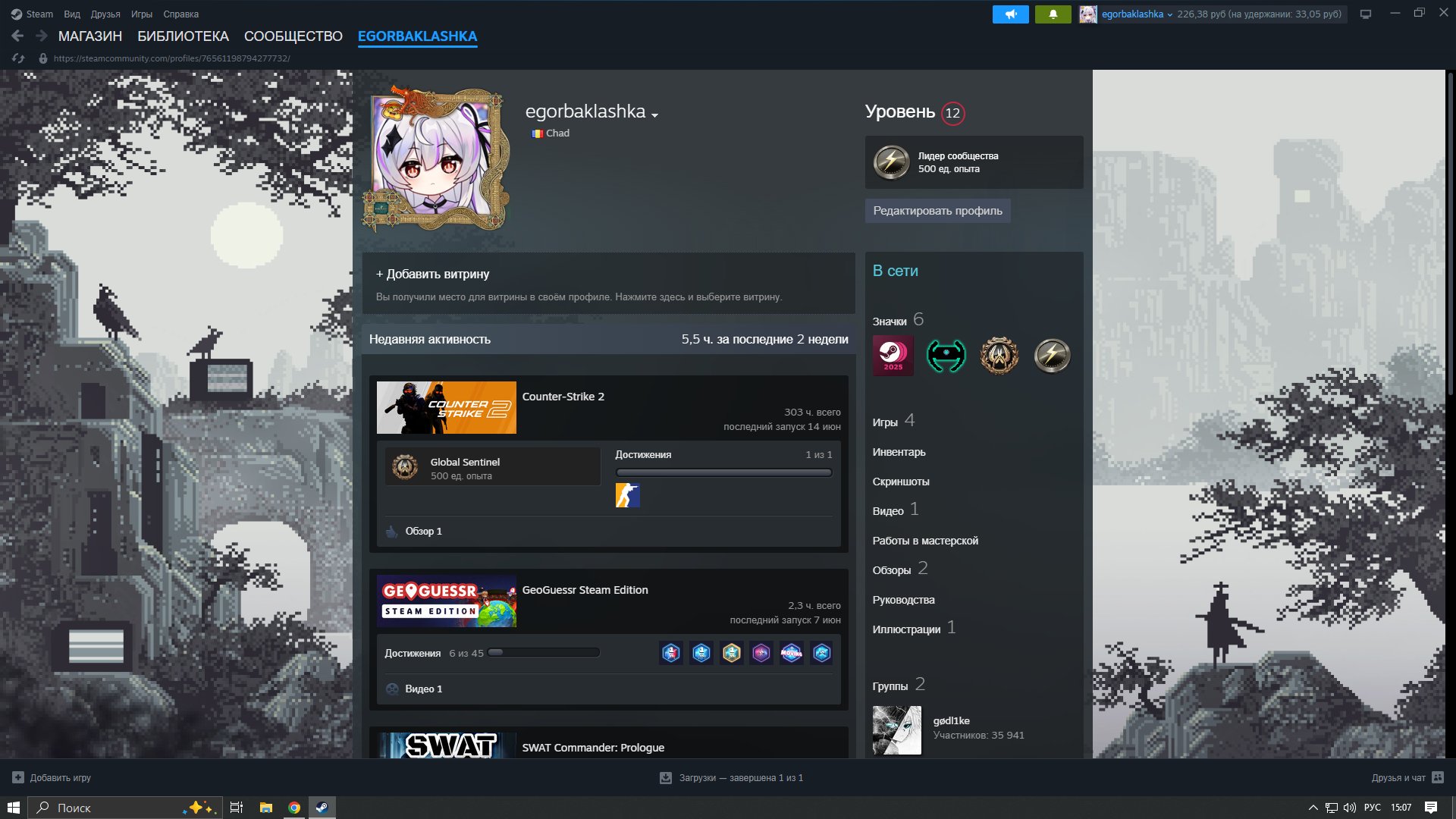Open the third GeoGuessr achievement icon

click(731, 653)
